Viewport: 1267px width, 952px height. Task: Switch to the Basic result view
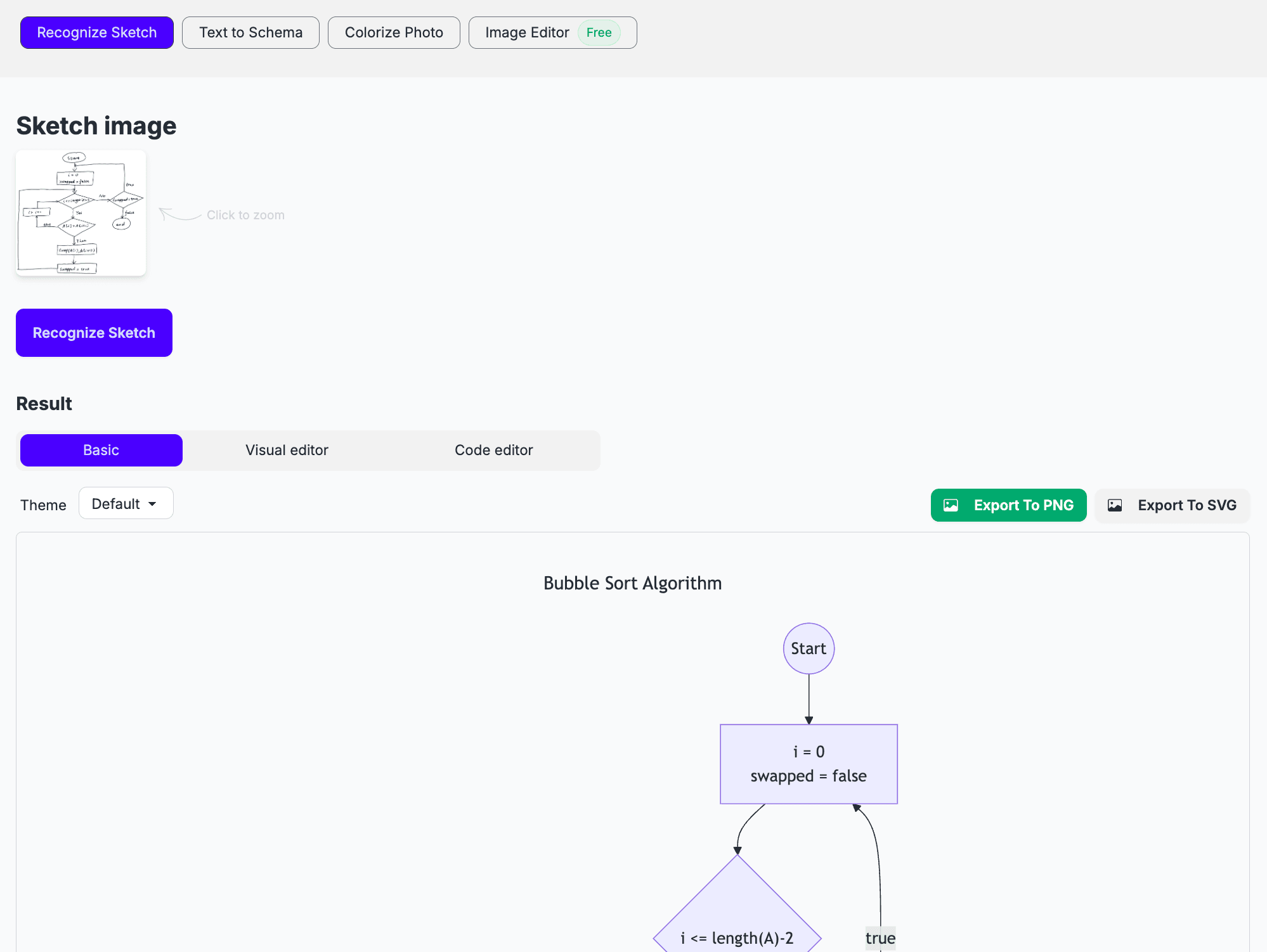tap(100, 450)
